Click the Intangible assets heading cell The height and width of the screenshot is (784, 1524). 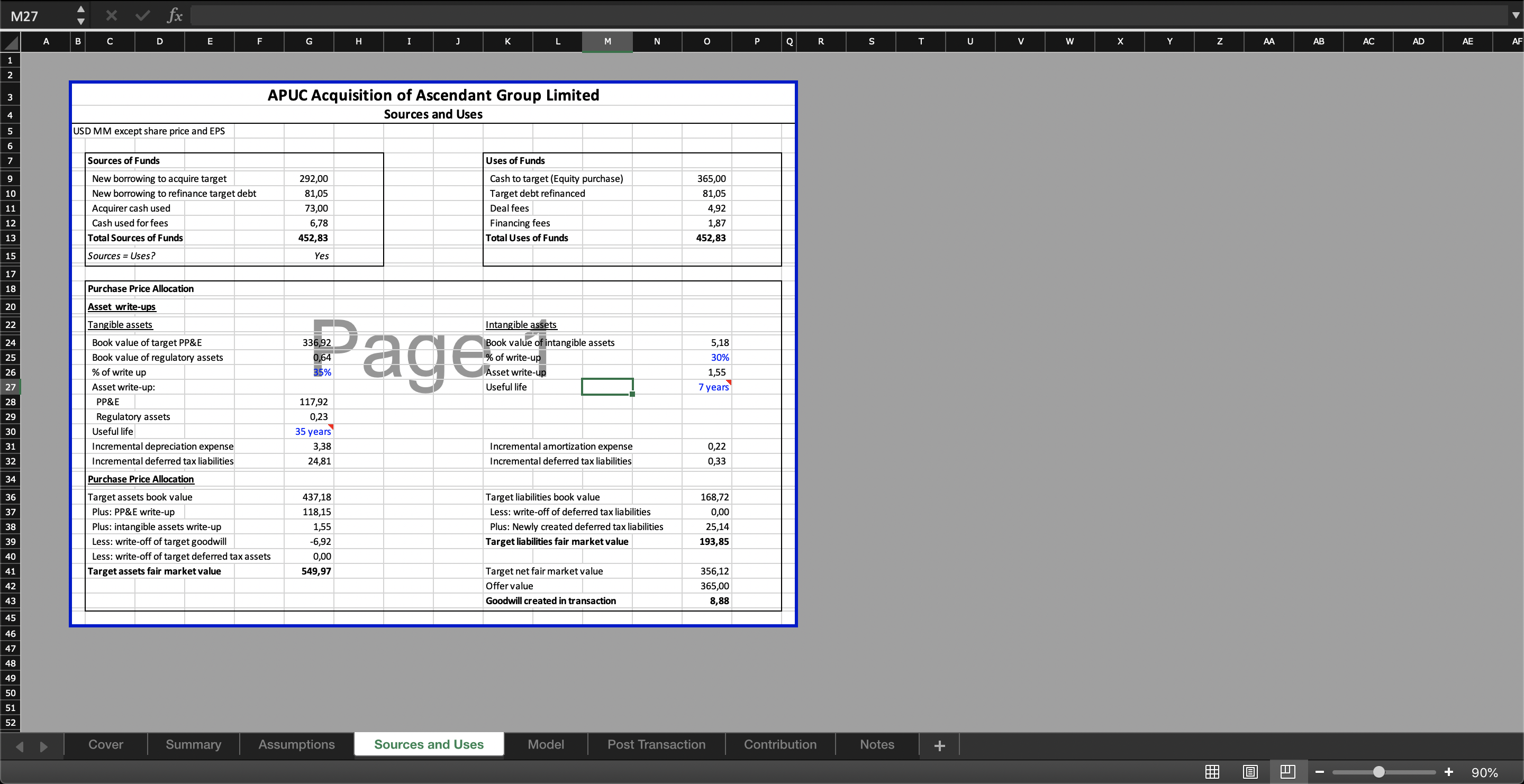click(521, 325)
